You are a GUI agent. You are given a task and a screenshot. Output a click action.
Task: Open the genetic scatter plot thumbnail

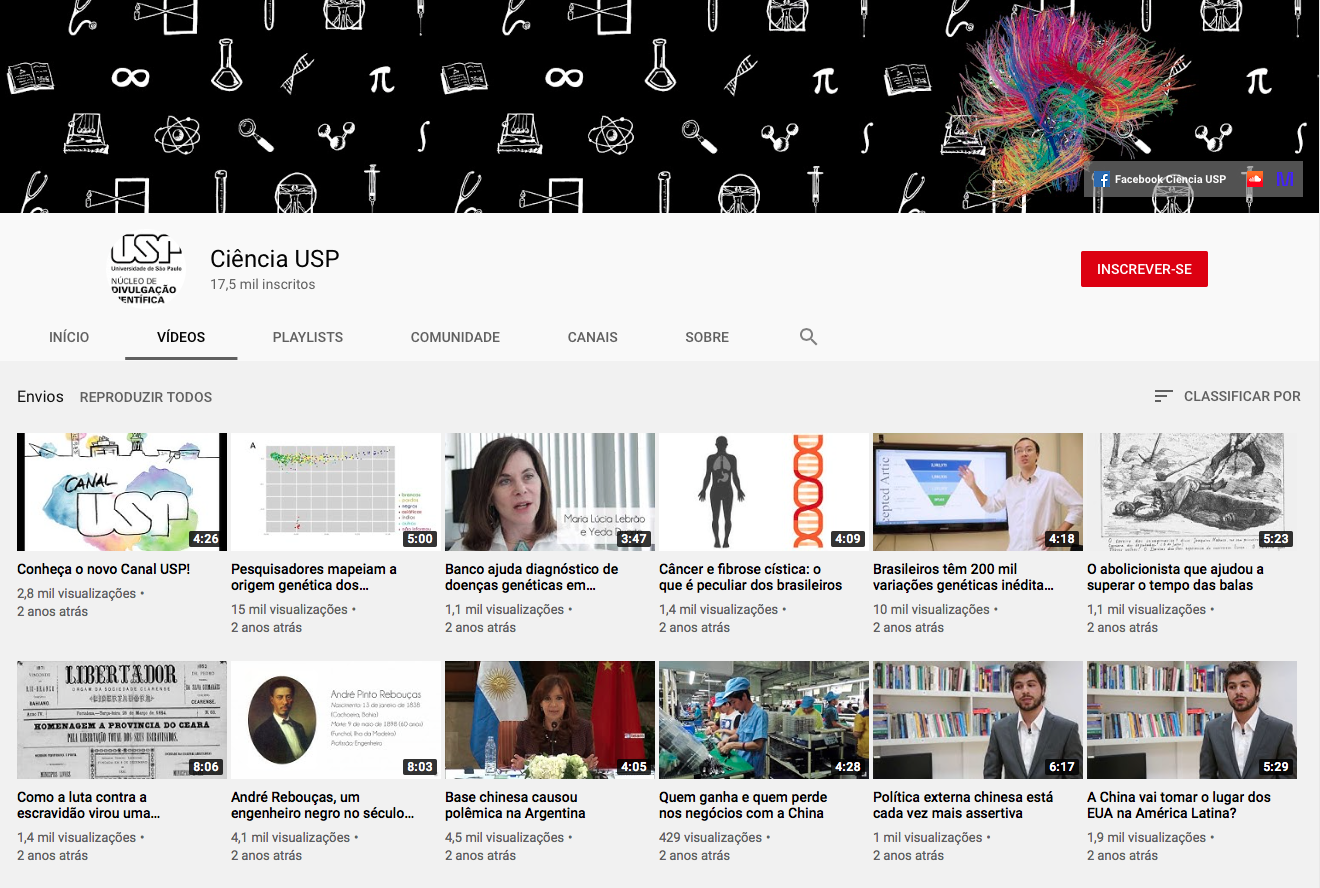336,492
